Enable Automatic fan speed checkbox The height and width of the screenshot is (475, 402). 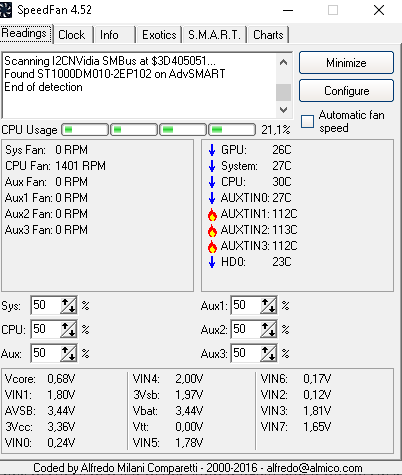pyautogui.click(x=307, y=122)
